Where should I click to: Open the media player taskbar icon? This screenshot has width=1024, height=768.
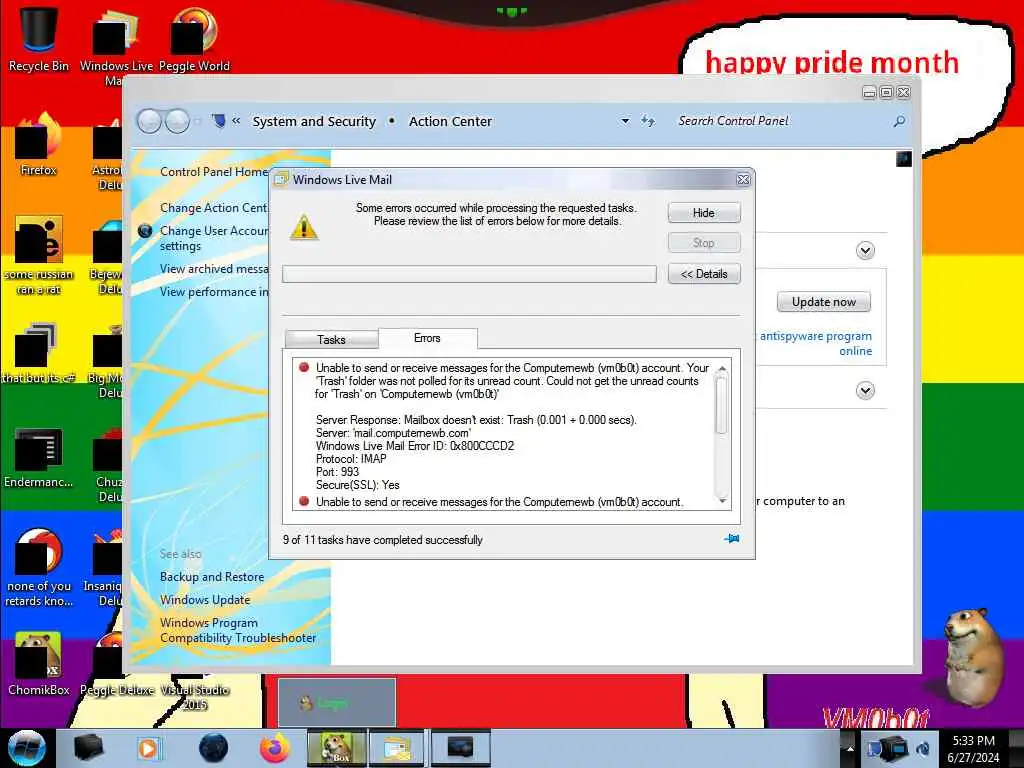[x=148, y=748]
